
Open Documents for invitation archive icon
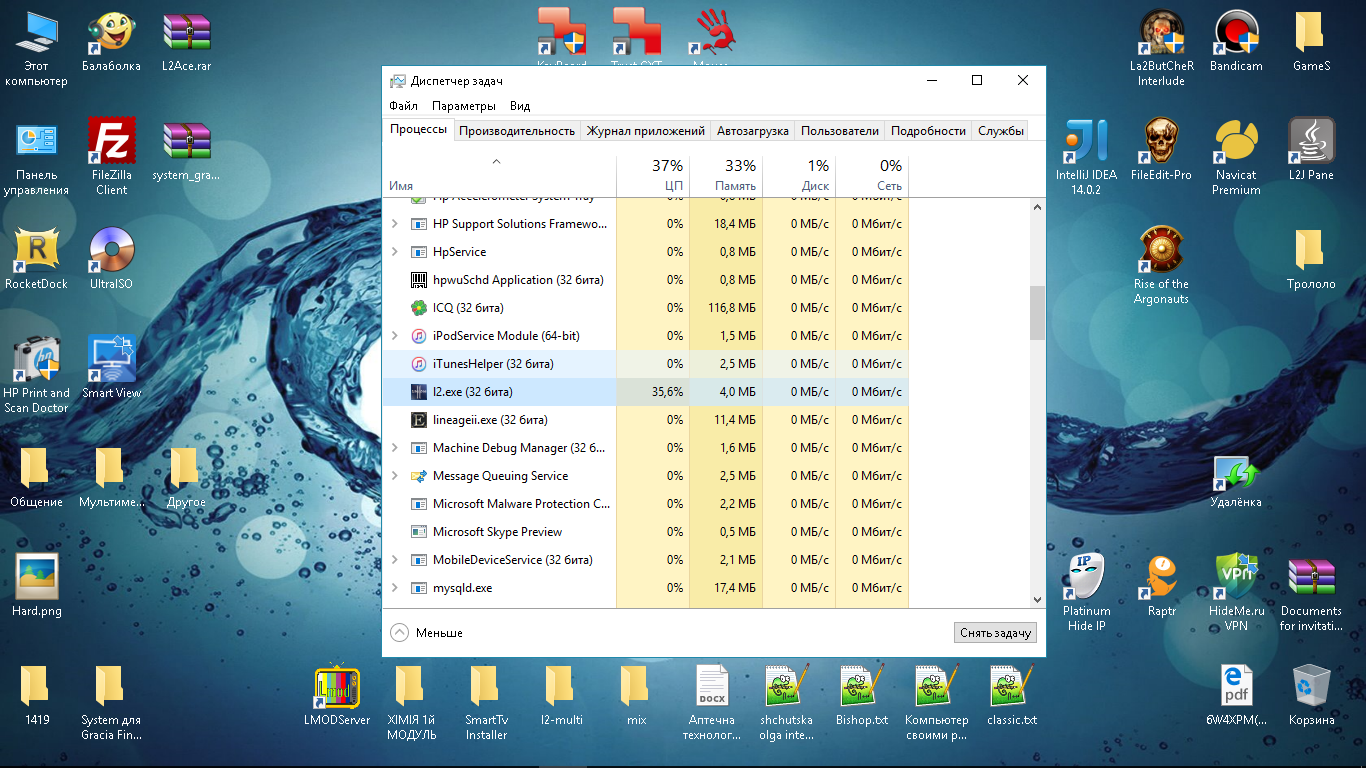[x=1311, y=593]
